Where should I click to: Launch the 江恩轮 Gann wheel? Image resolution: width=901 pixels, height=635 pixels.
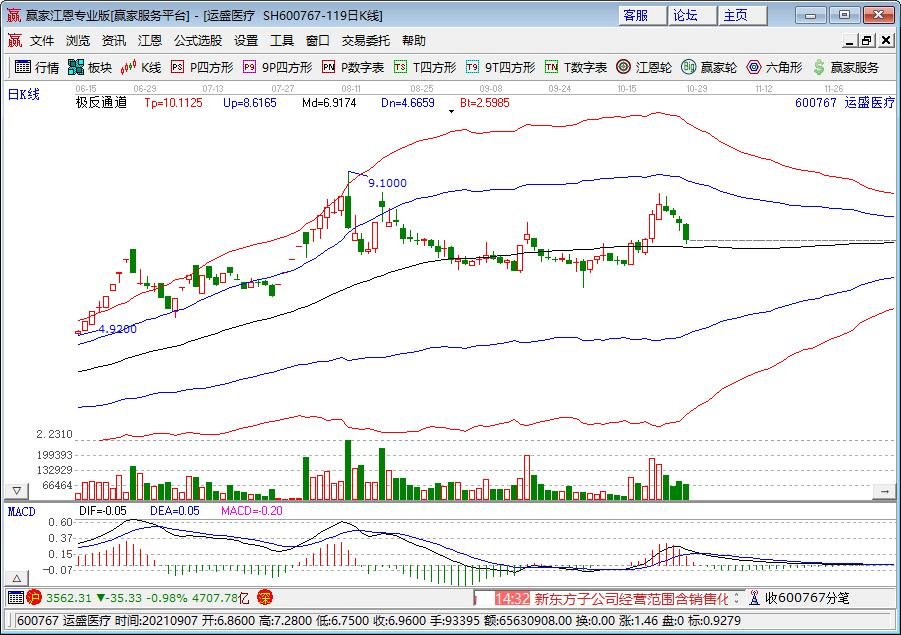click(x=645, y=68)
